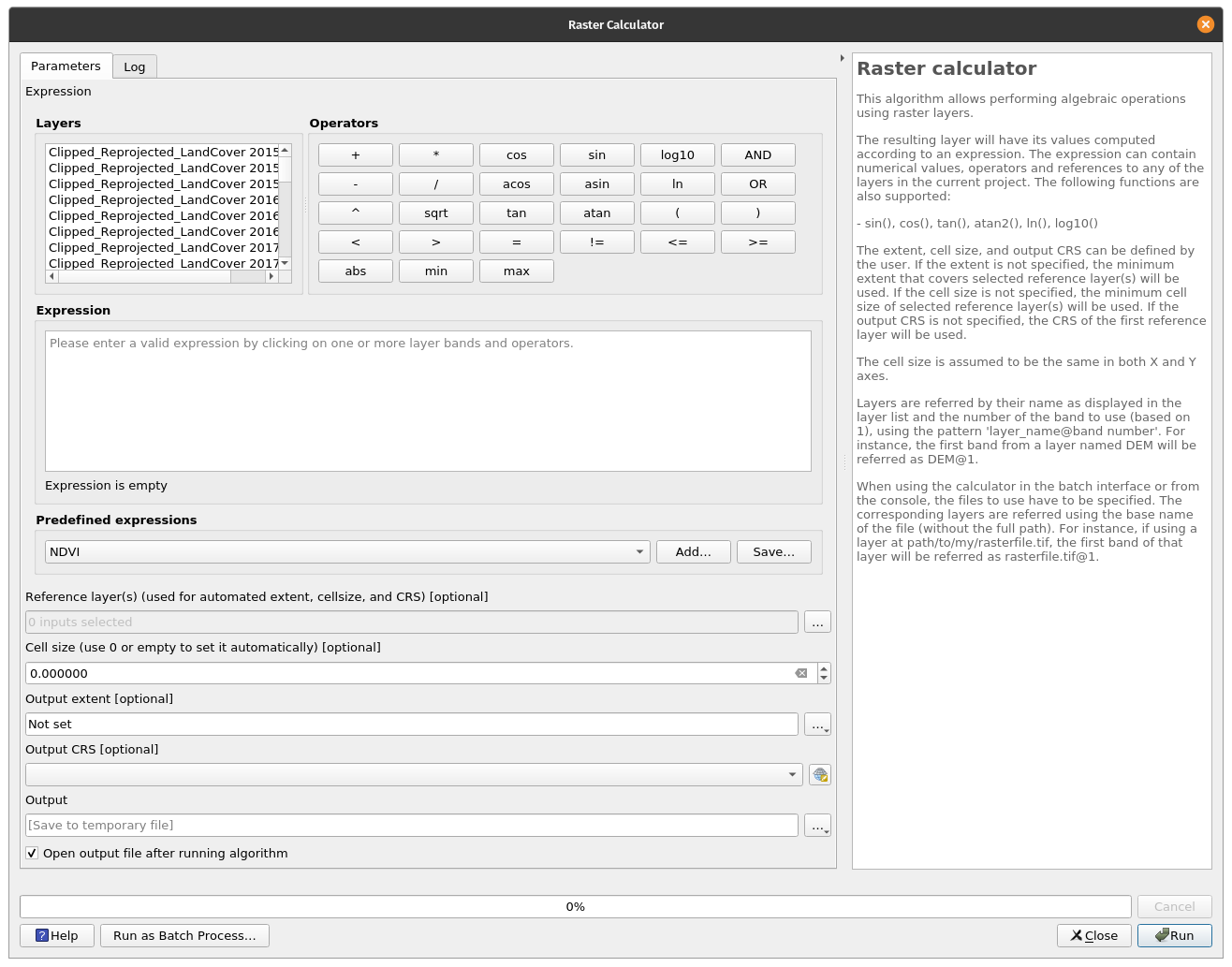Insert the divide operator

pyautogui.click(x=436, y=184)
